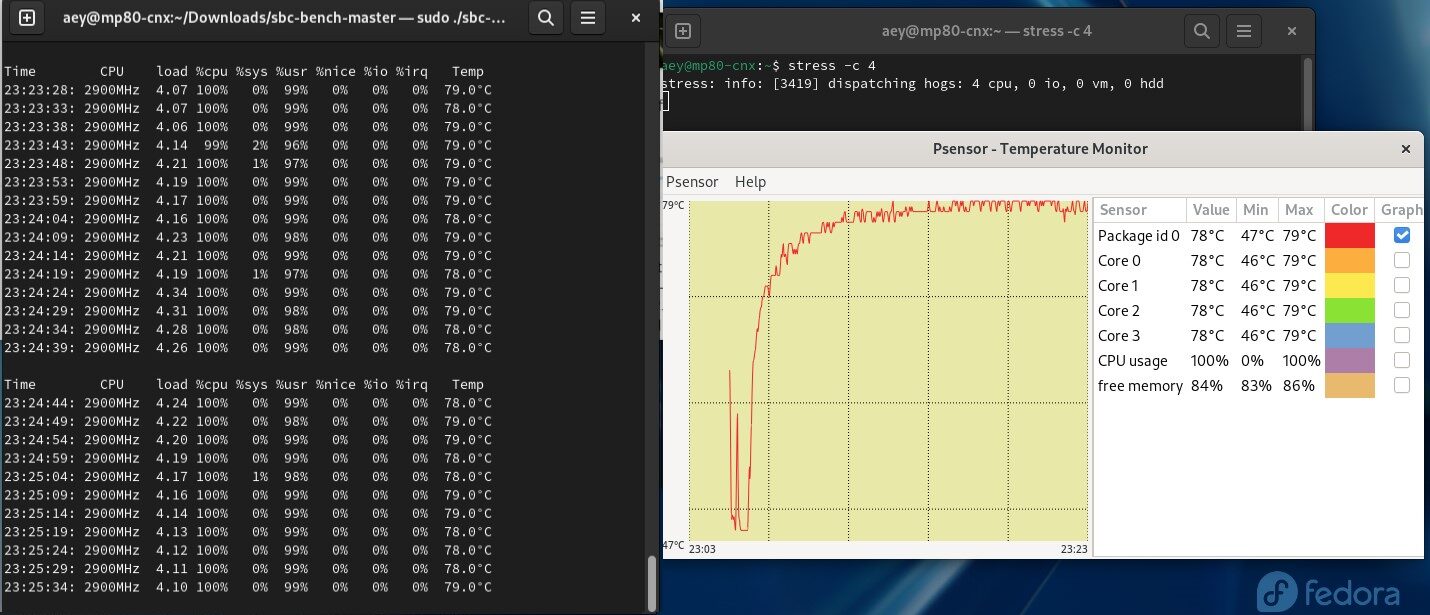Click free memory value 84%

pos(1207,385)
